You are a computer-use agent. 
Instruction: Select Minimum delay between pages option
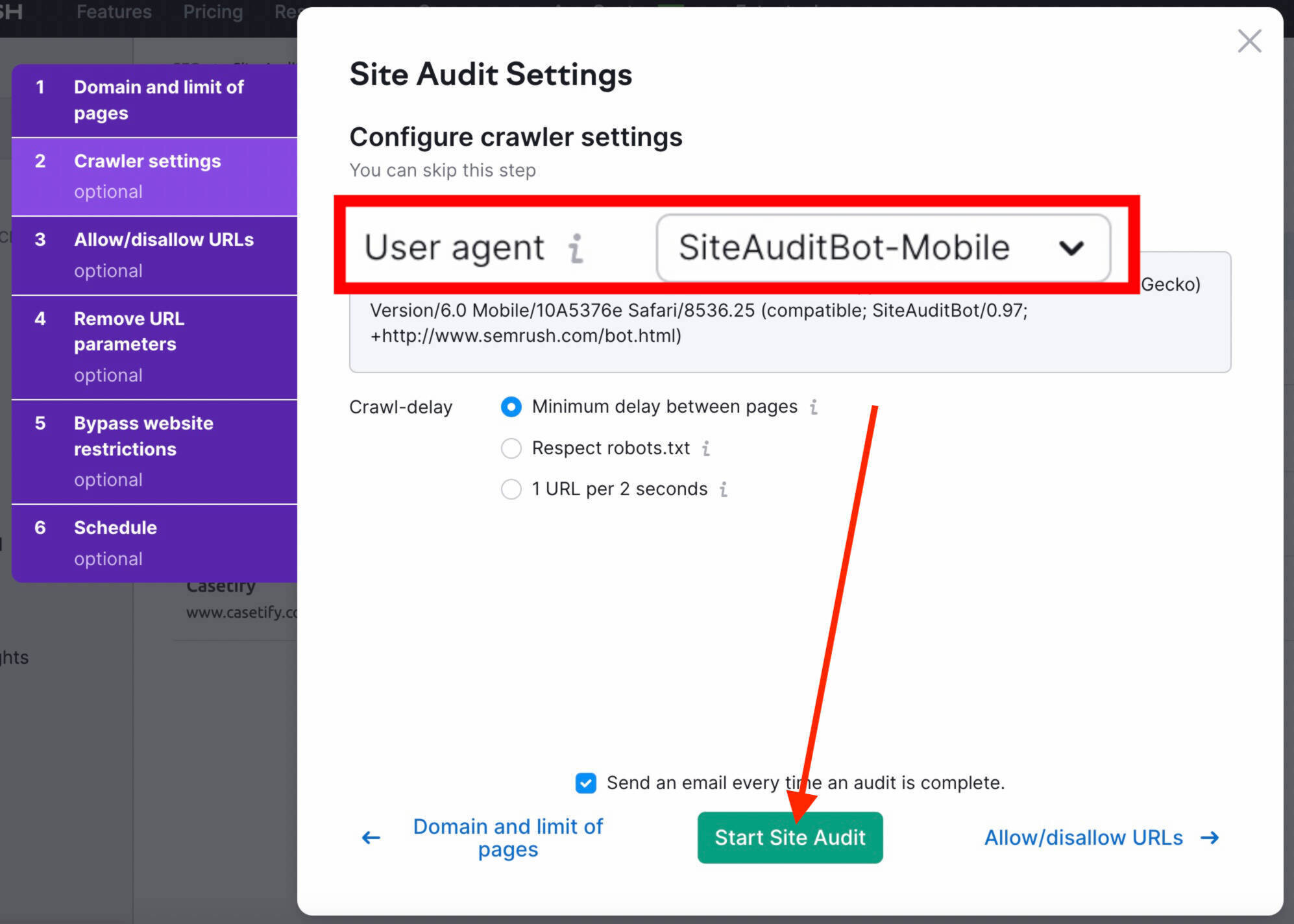tap(511, 407)
